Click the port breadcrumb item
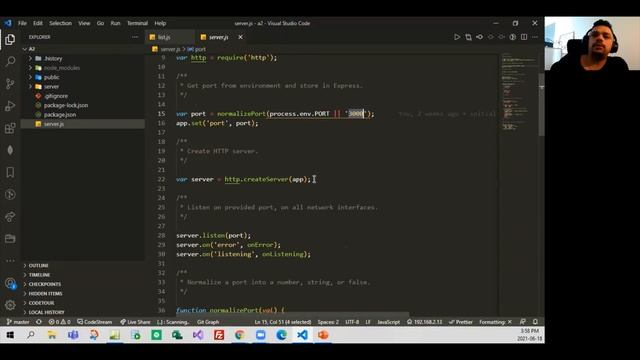 tap(197, 49)
